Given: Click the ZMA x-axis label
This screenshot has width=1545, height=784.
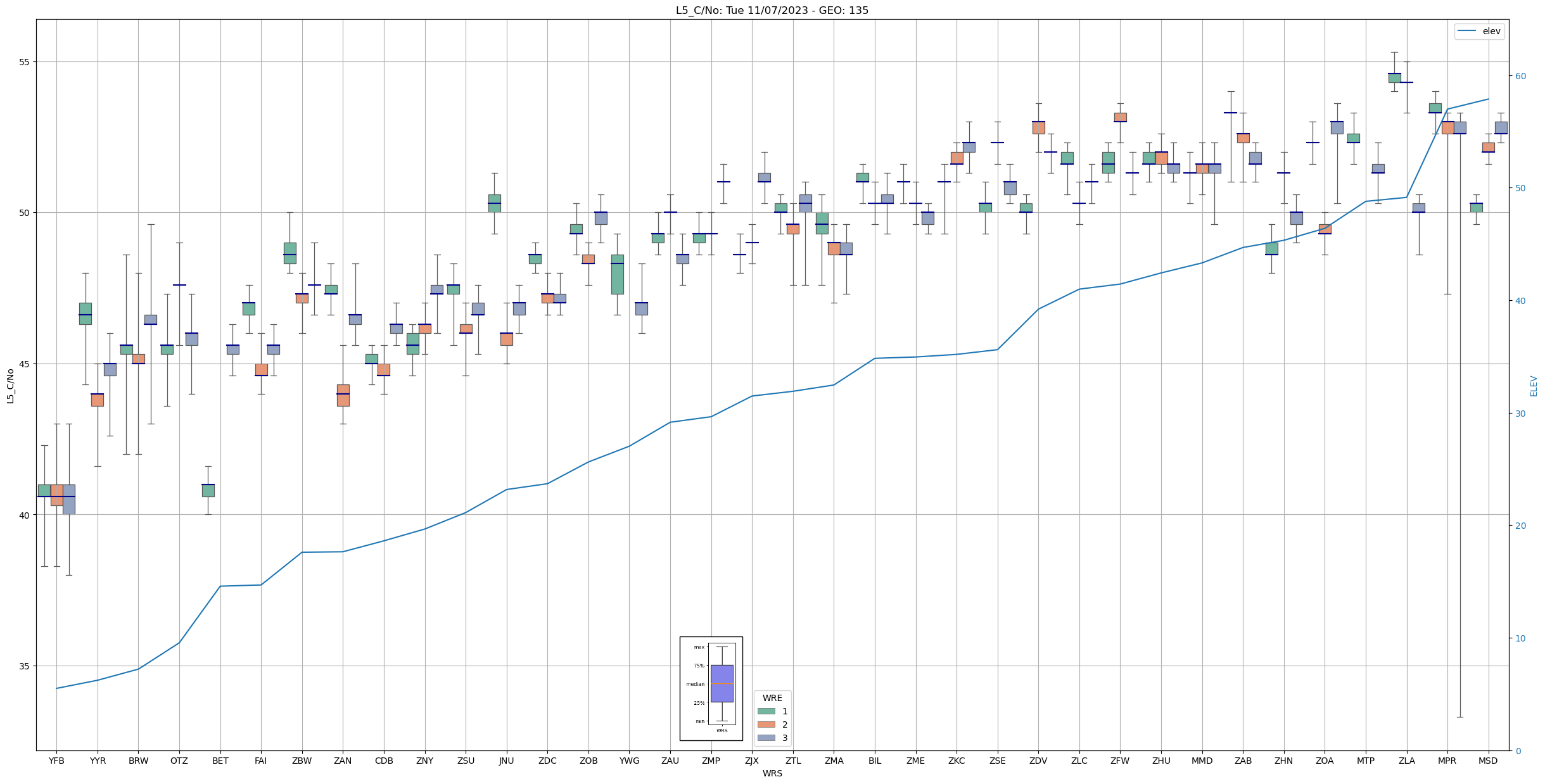Looking at the screenshot, I should [834, 761].
